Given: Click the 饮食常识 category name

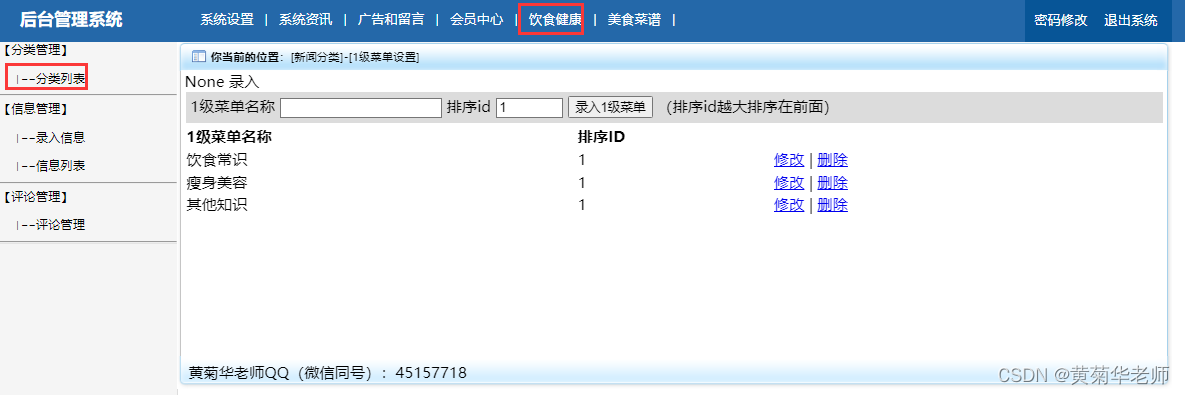Looking at the screenshot, I should coord(217,160).
